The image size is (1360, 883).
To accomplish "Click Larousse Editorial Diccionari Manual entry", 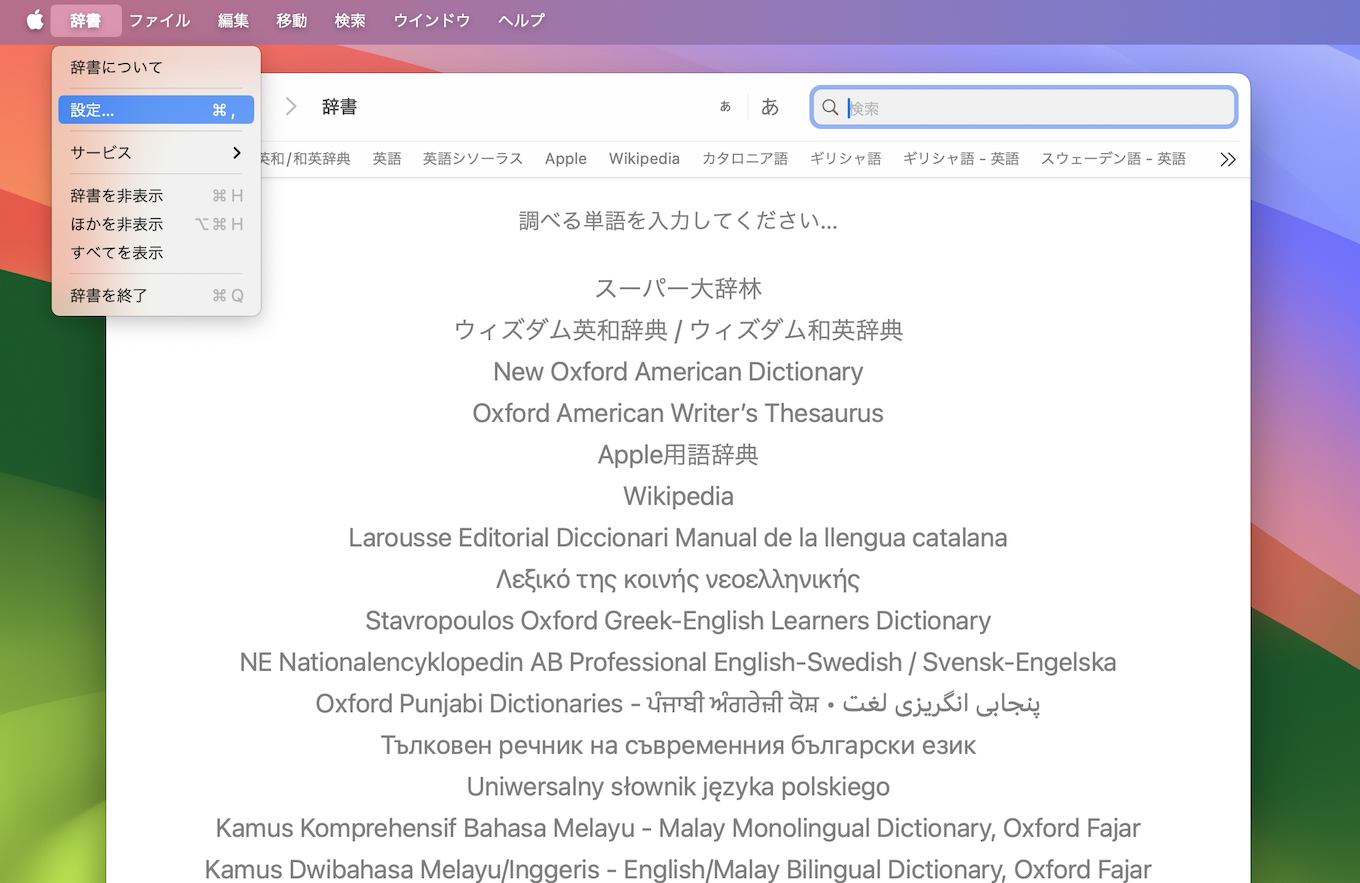I will pyautogui.click(x=678, y=538).
